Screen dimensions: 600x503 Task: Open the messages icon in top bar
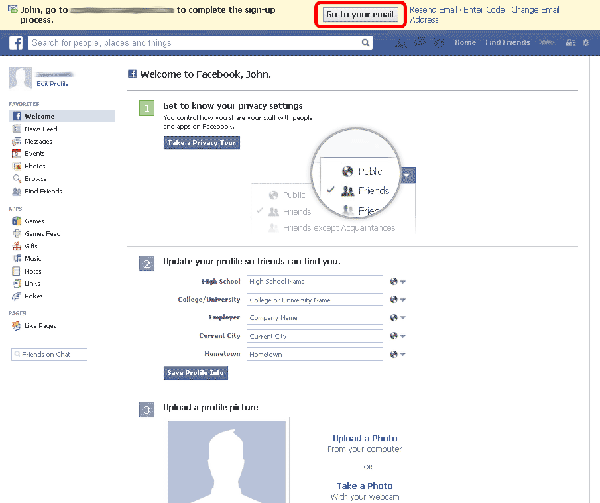click(420, 42)
